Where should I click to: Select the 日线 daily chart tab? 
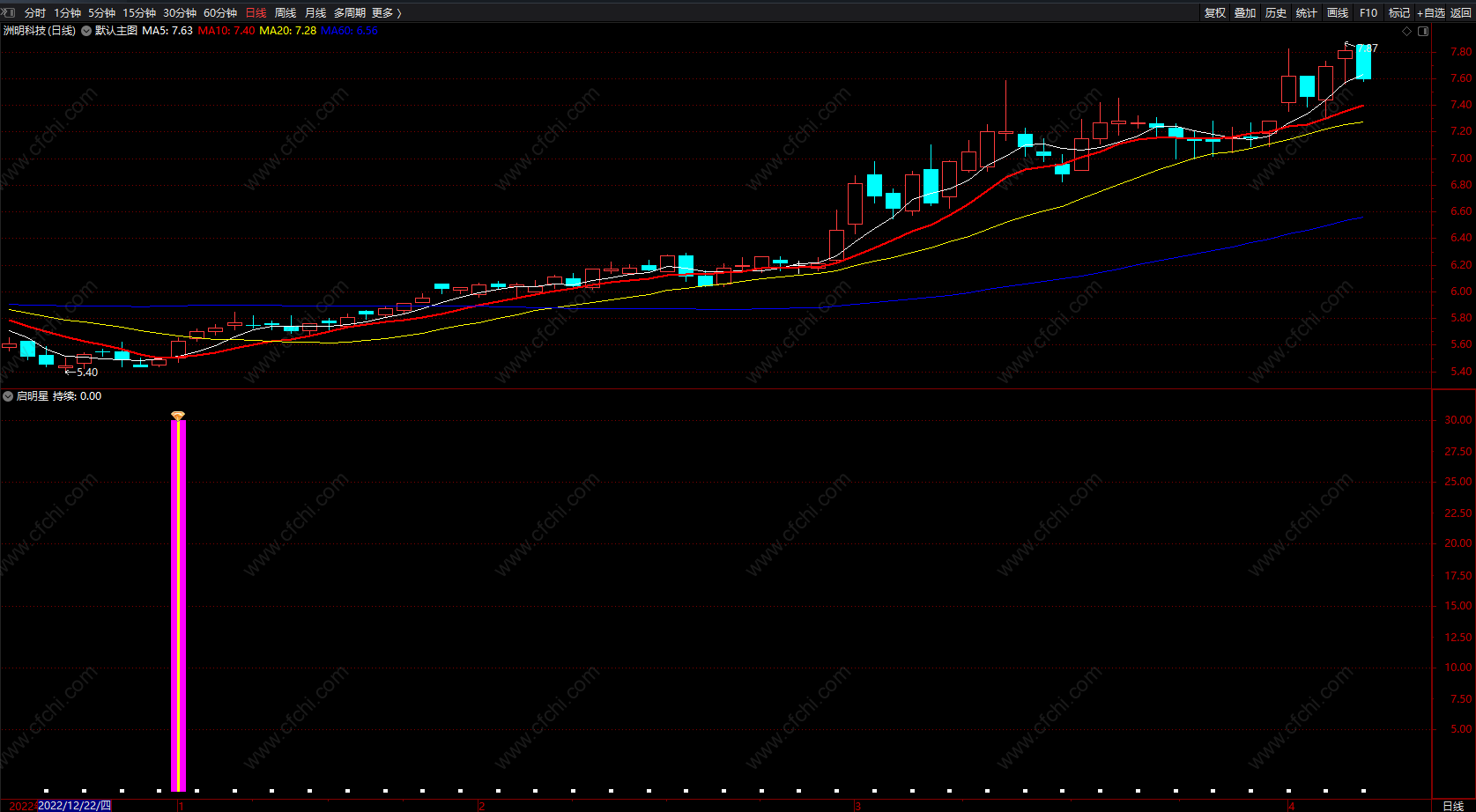click(x=256, y=13)
